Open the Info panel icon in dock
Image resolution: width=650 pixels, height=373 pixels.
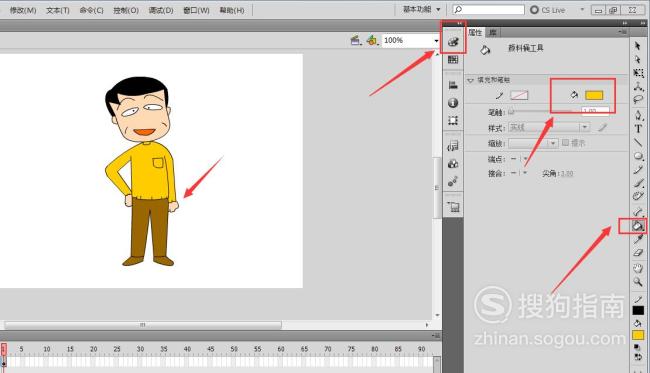(x=453, y=103)
